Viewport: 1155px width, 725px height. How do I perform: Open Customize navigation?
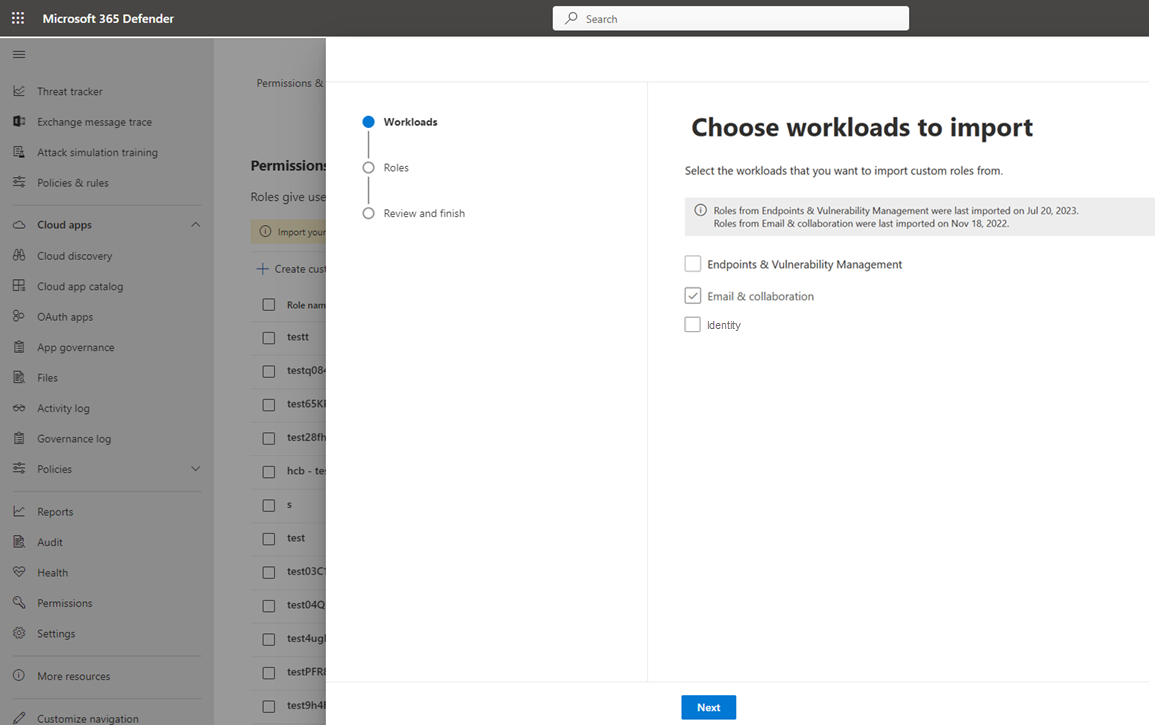[x=87, y=718]
